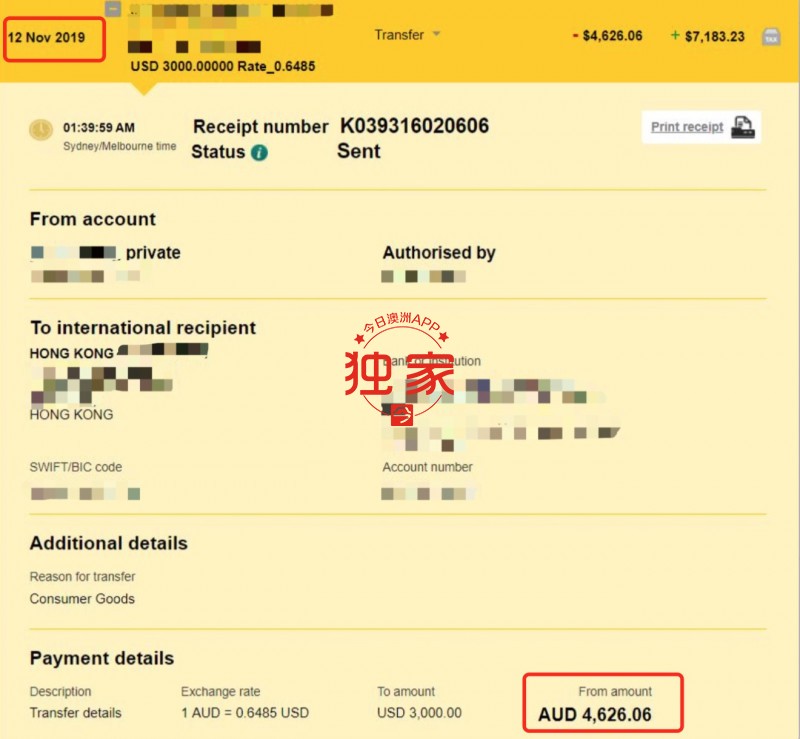
Task: Click the printer icon beside Print receipt
Action: tap(742, 127)
